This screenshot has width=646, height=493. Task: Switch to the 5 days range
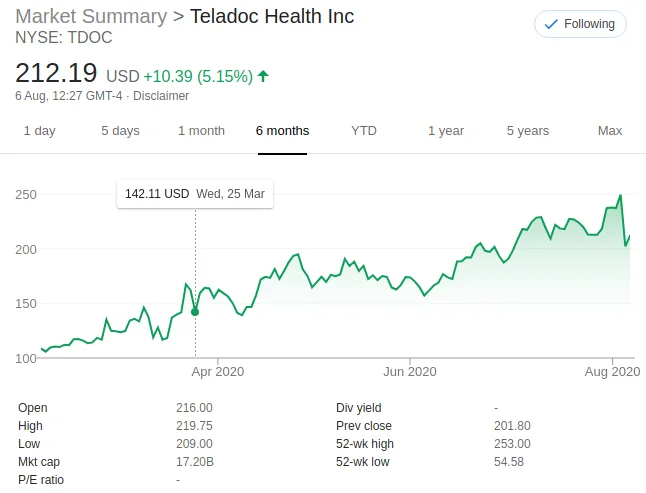[120, 131]
